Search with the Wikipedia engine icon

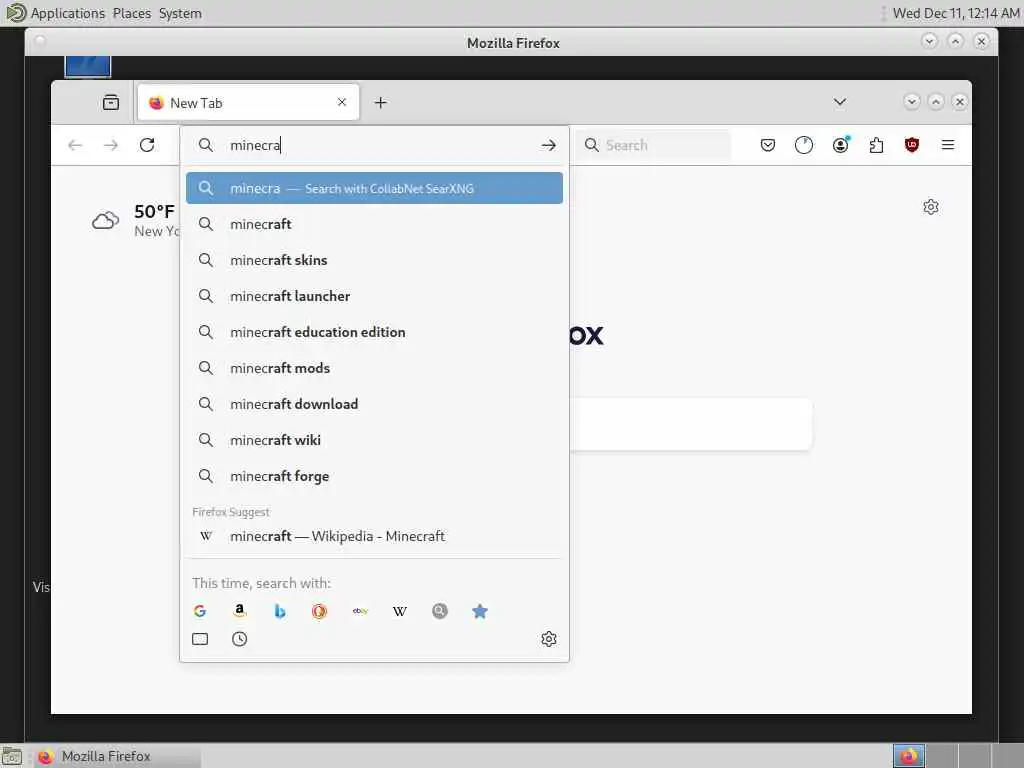point(400,611)
